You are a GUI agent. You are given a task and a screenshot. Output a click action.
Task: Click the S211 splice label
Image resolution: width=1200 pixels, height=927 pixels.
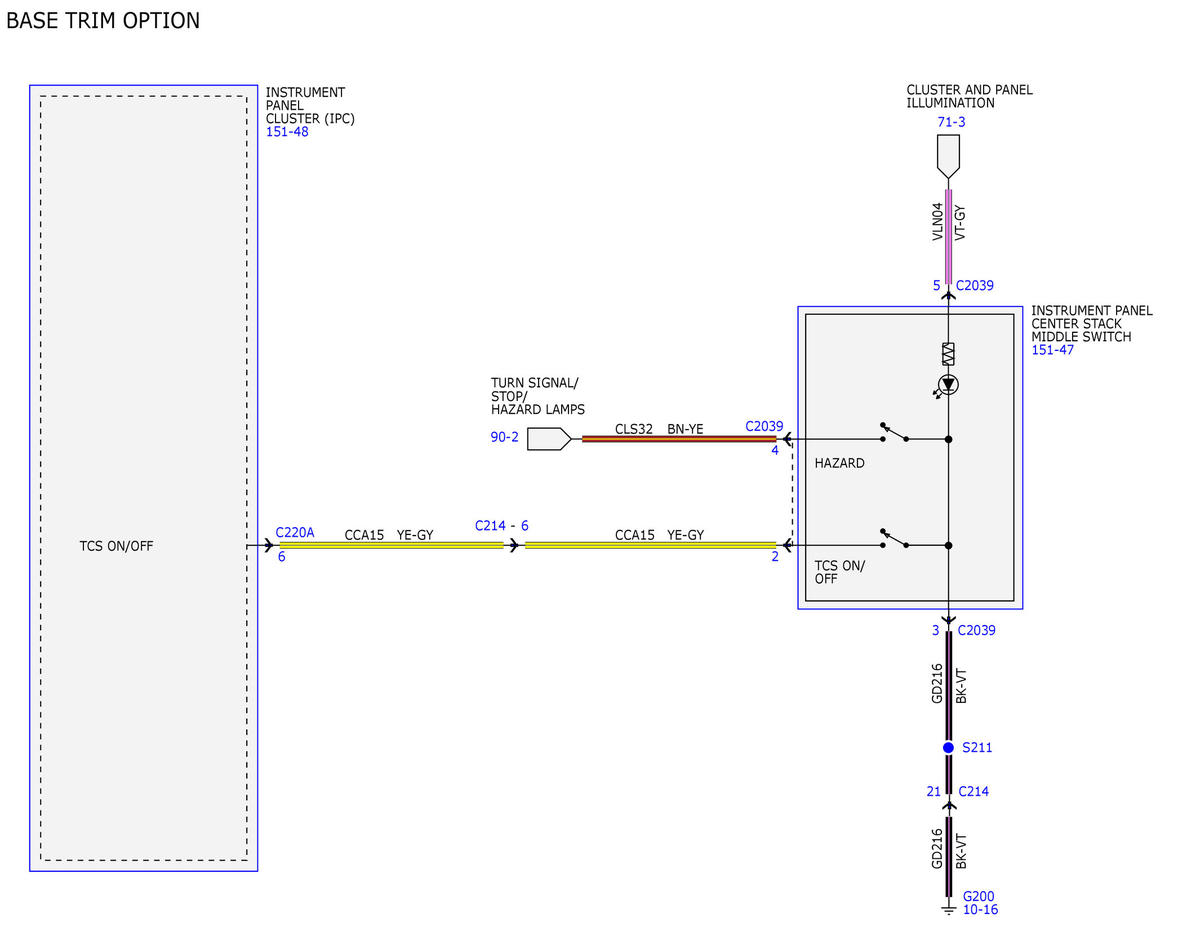[x=977, y=748]
